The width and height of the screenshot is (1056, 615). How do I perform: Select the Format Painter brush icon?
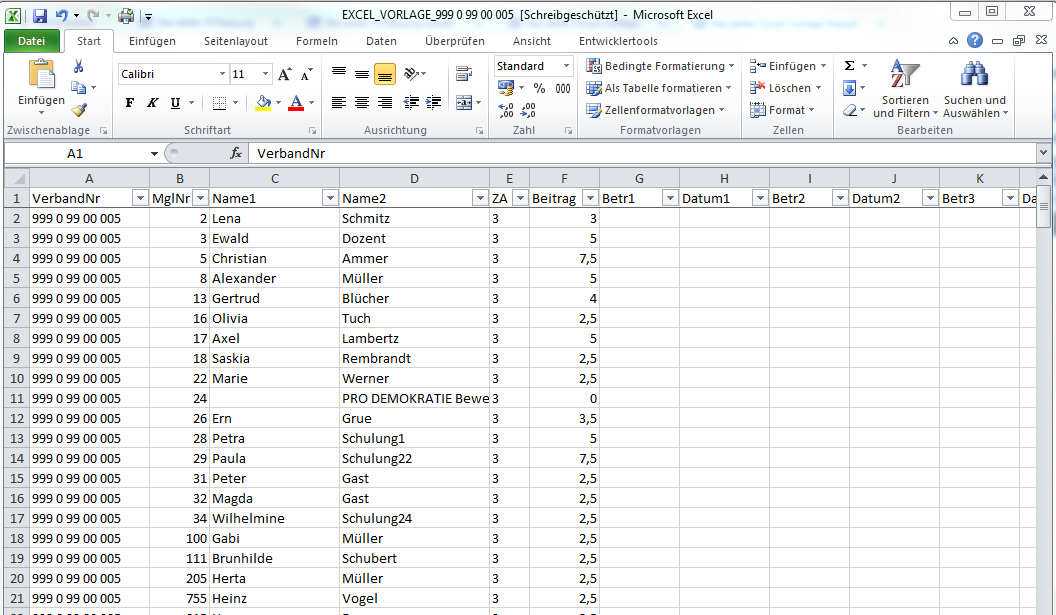78,110
